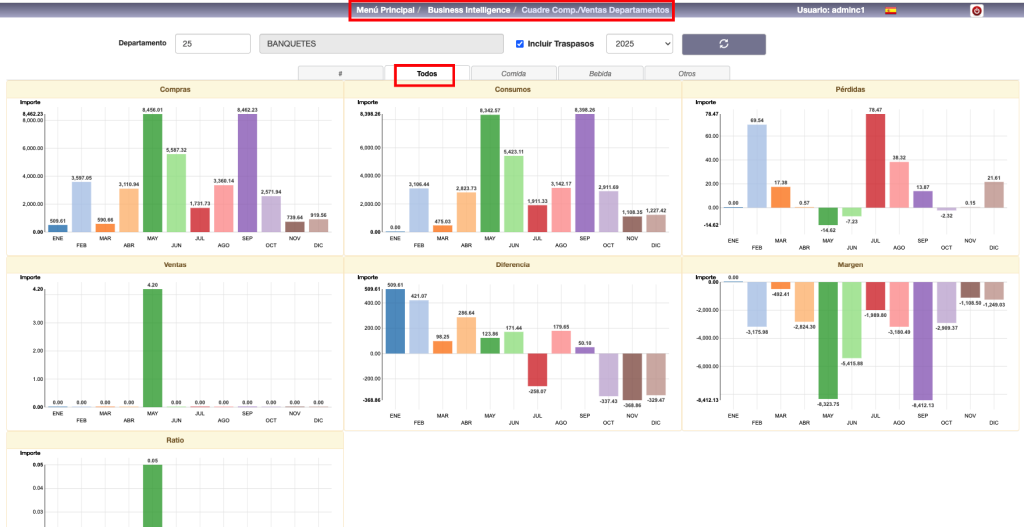Image resolution: width=1024 pixels, height=527 pixels.
Task: Click the purple SEP bar in Consumos chart
Action: 584,173
